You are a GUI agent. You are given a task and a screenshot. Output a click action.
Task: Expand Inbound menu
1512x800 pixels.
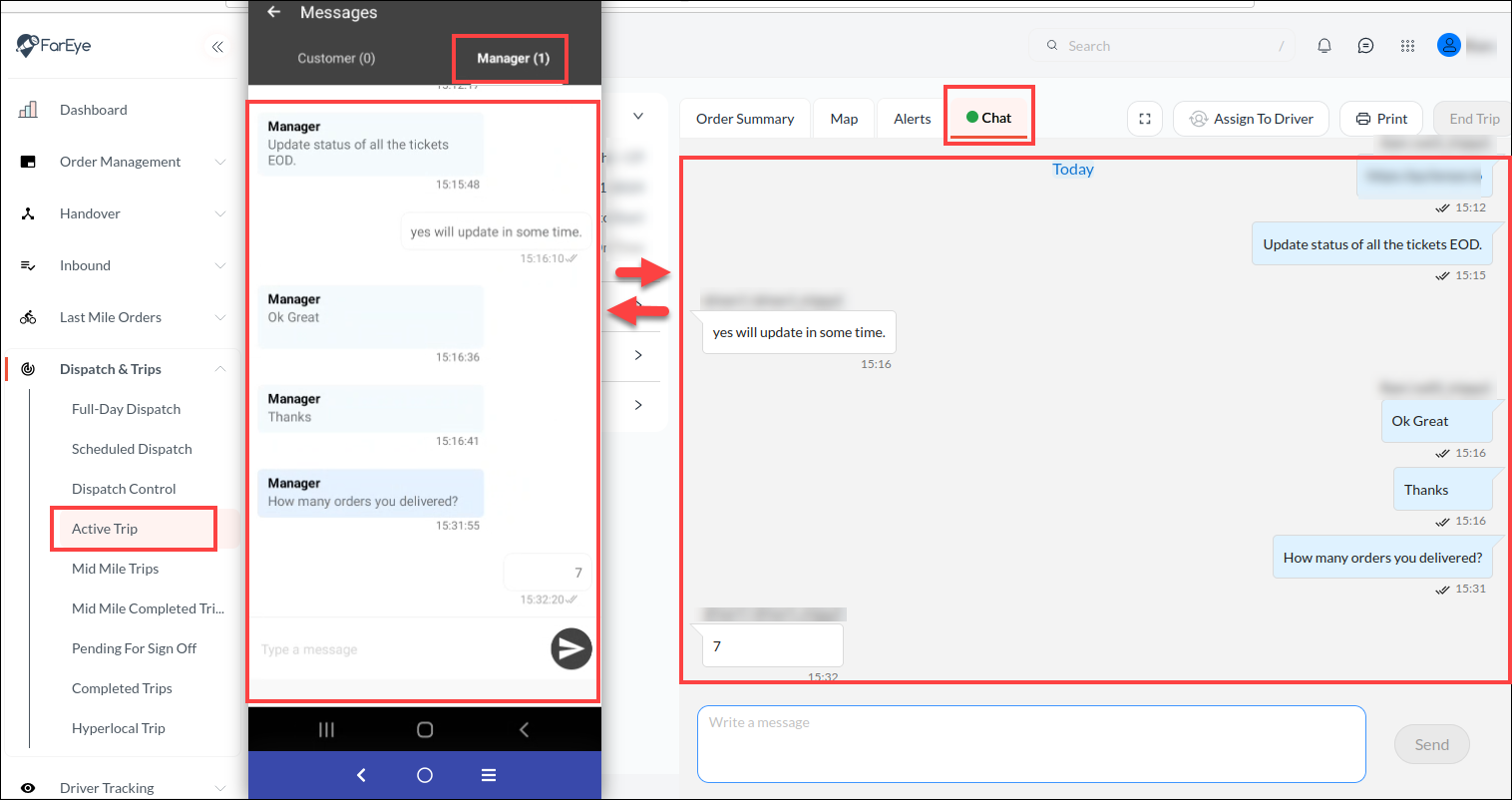point(220,265)
